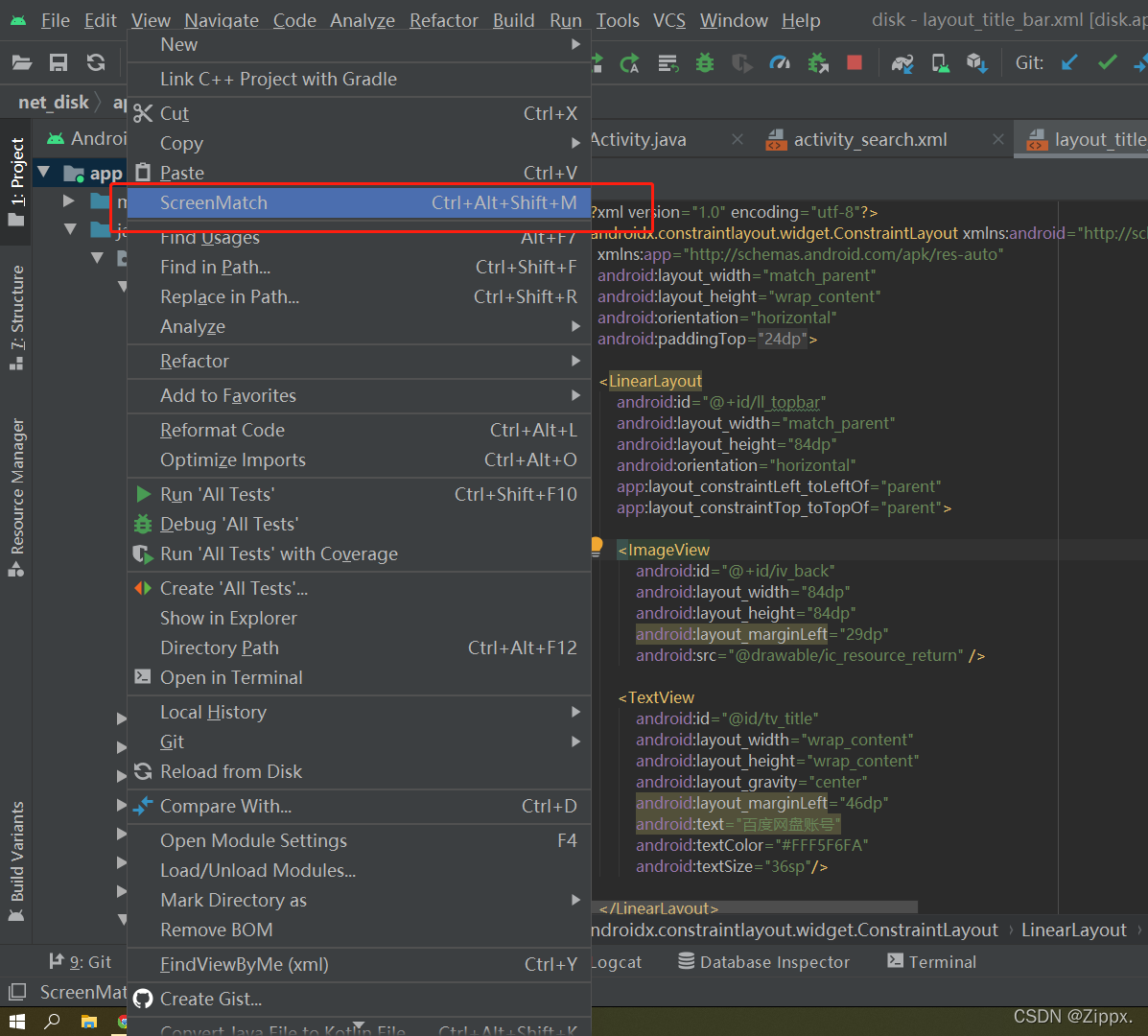Viewport: 1148px width, 1036px height.
Task: Select Optimize Imports menu entry
Action: click(x=359, y=459)
